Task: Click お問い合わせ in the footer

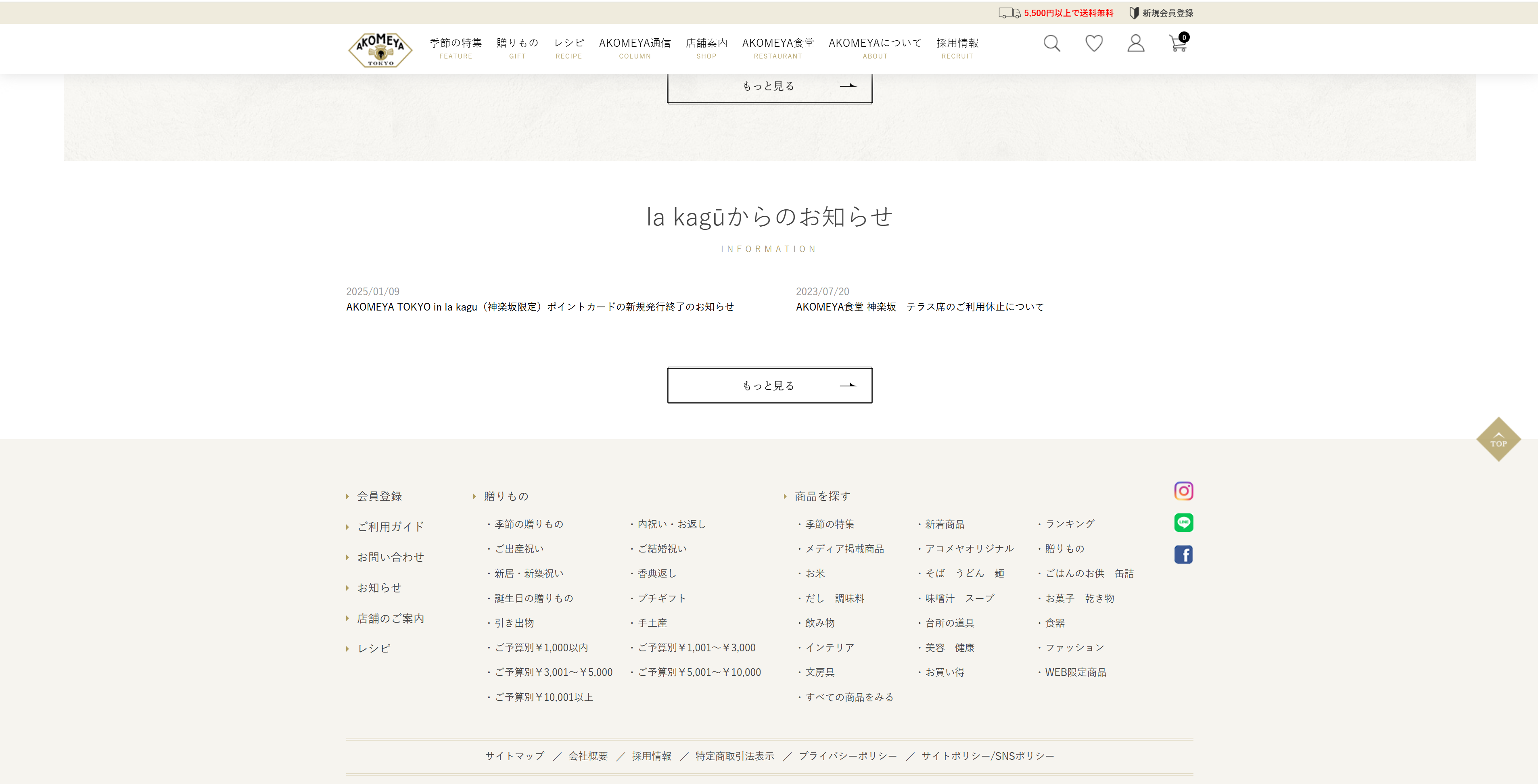Action: (x=391, y=557)
